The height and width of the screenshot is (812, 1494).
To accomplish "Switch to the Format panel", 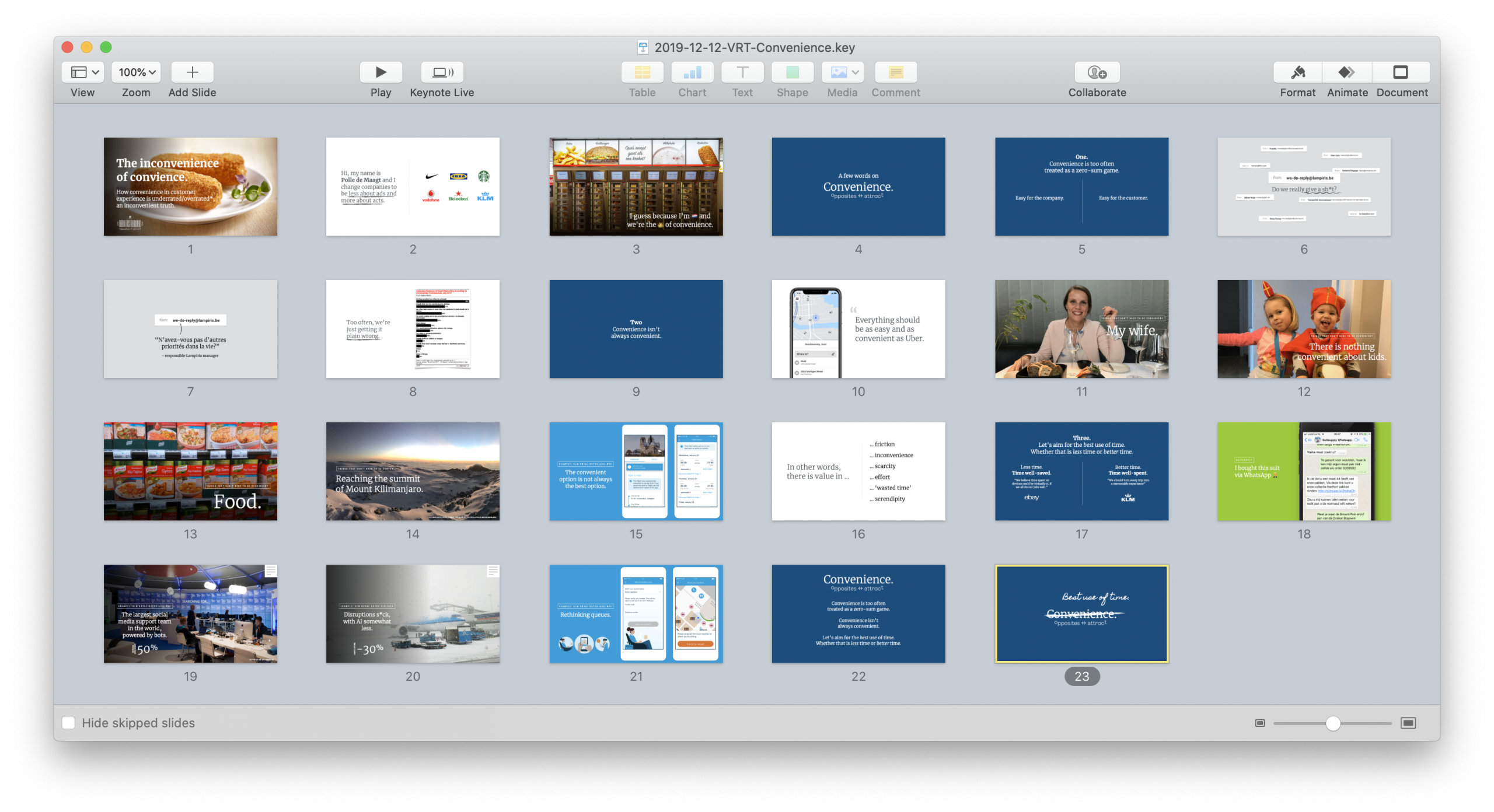I will pos(1297,72).
